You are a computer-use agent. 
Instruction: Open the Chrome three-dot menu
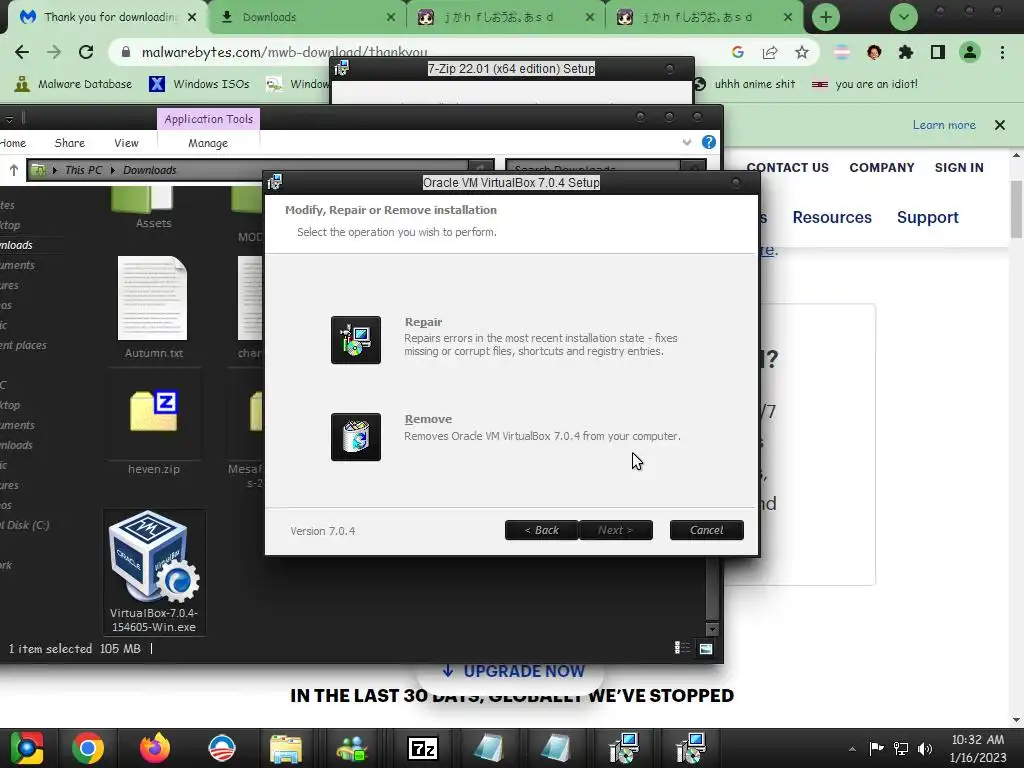[x=1002, y=52]
